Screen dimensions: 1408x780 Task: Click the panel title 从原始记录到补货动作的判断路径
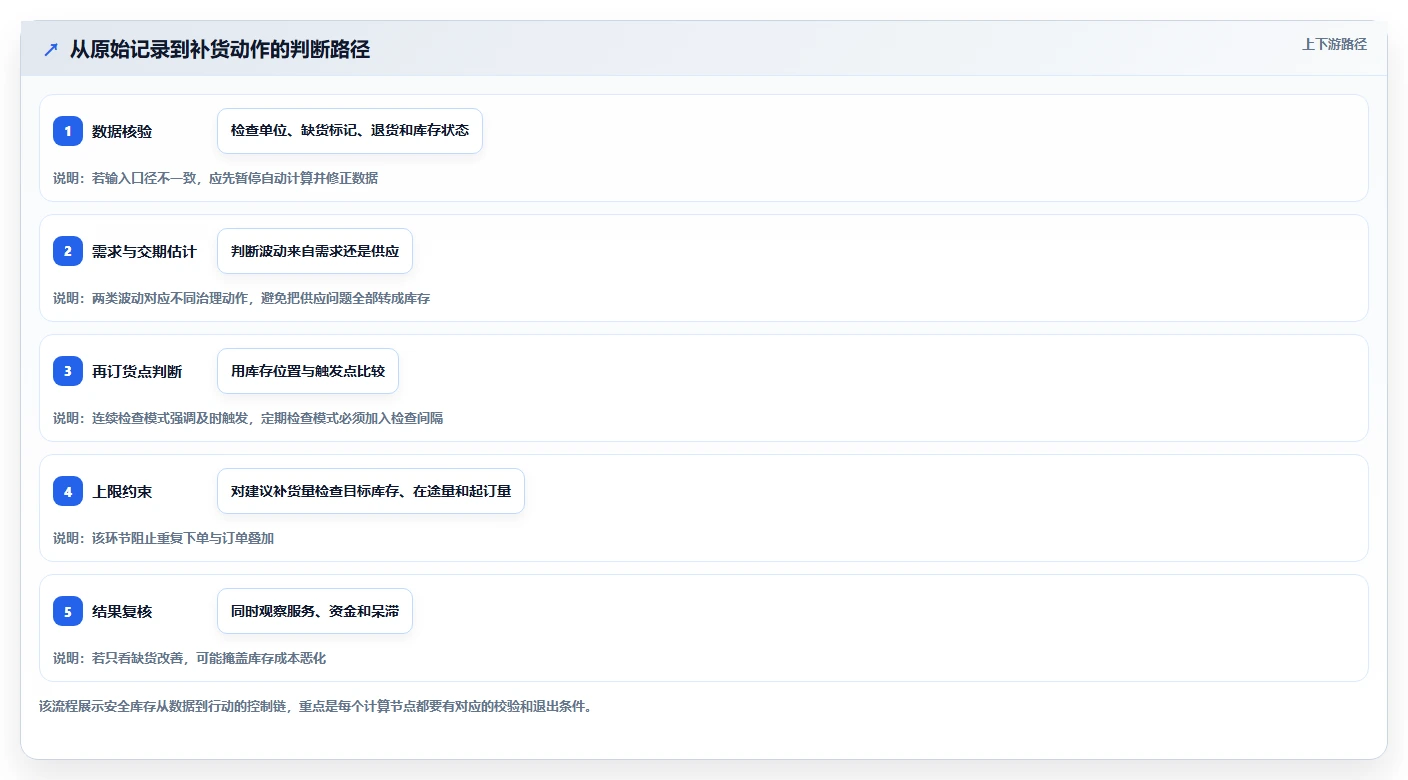220,49
